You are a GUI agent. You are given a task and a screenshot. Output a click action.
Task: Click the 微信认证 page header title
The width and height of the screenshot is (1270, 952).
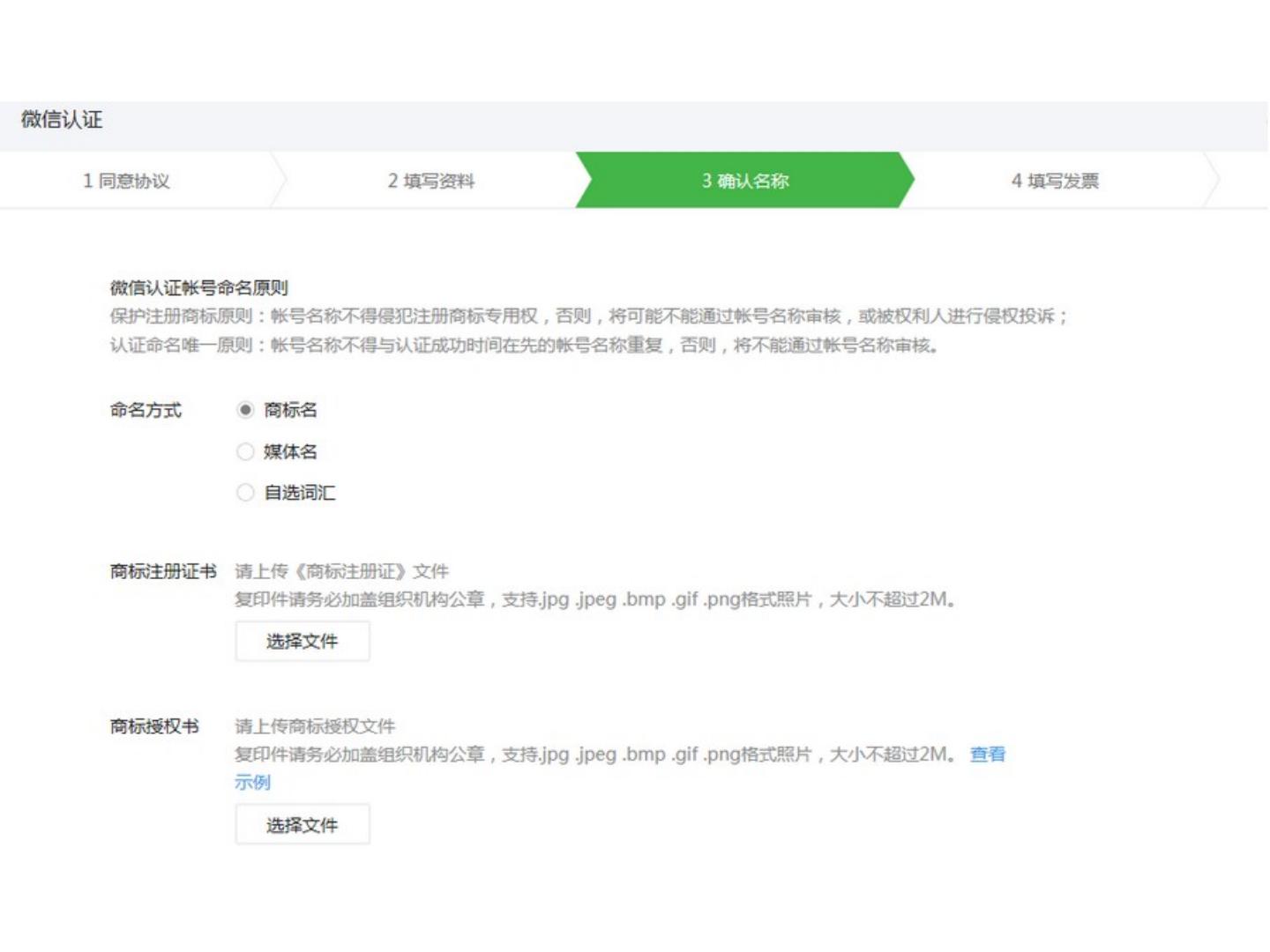[x=62, y=120]
